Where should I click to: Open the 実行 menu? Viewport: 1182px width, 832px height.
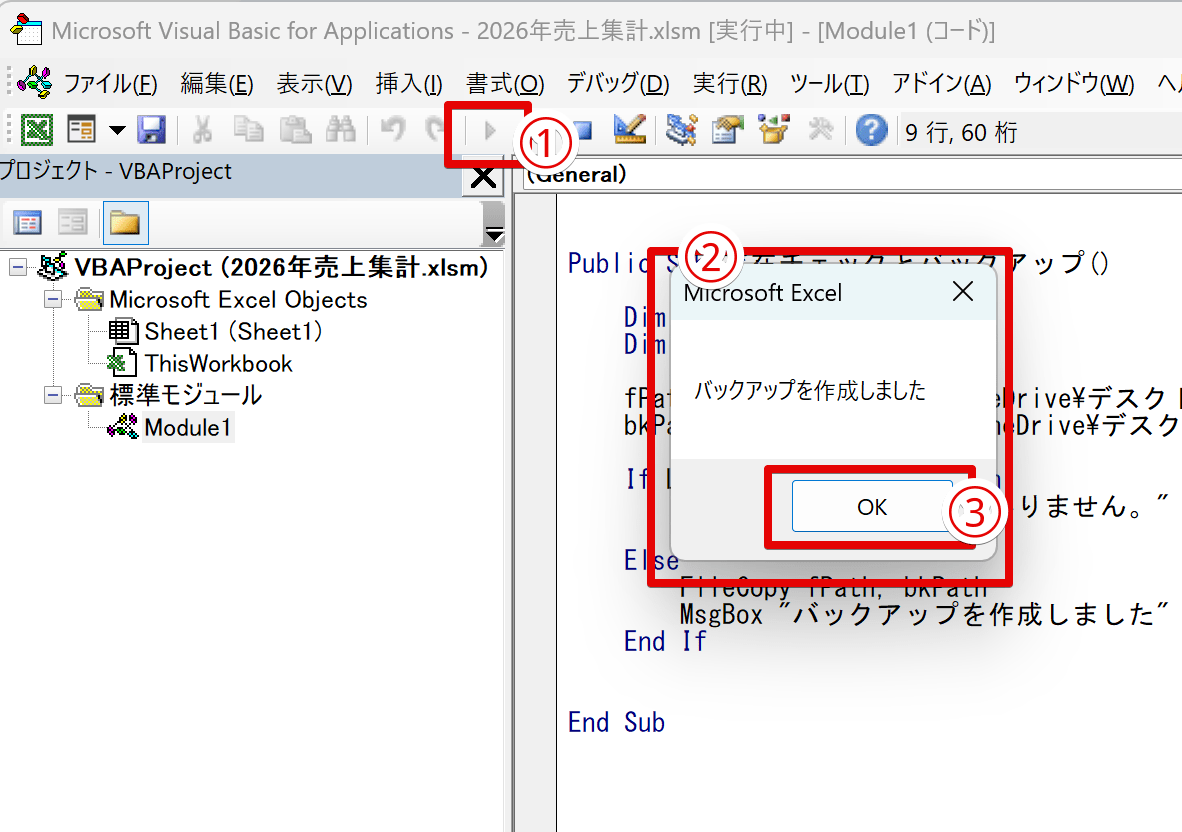click(730, 84)
